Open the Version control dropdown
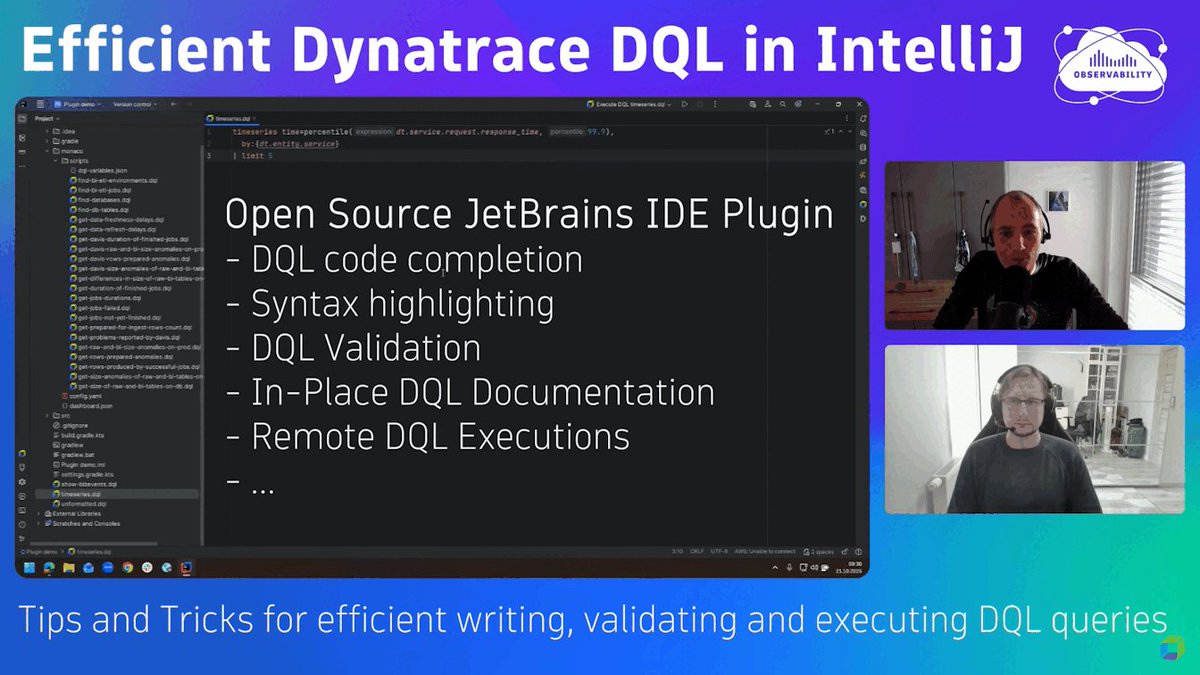Screen dimensions: 1200x675 coord(136,104)
